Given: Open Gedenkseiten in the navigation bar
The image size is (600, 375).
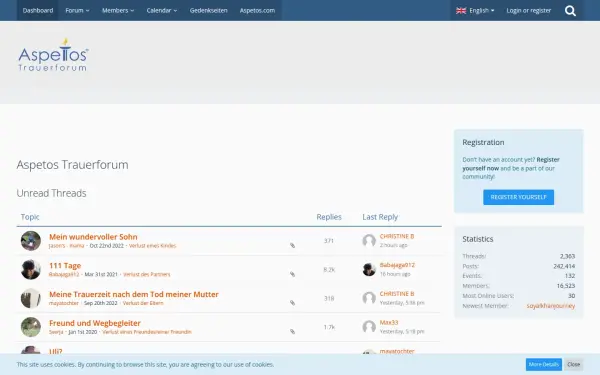Looking at the screenshot, I should 209,11.
